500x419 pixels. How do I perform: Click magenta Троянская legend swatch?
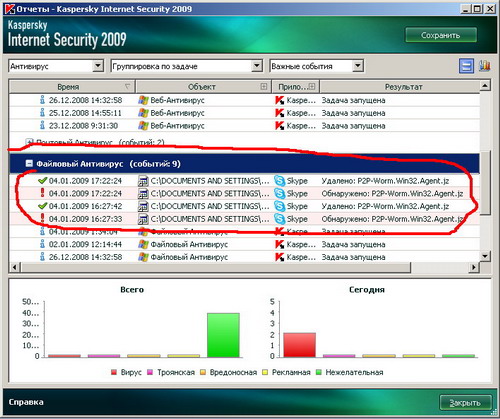tap(150, 372)
